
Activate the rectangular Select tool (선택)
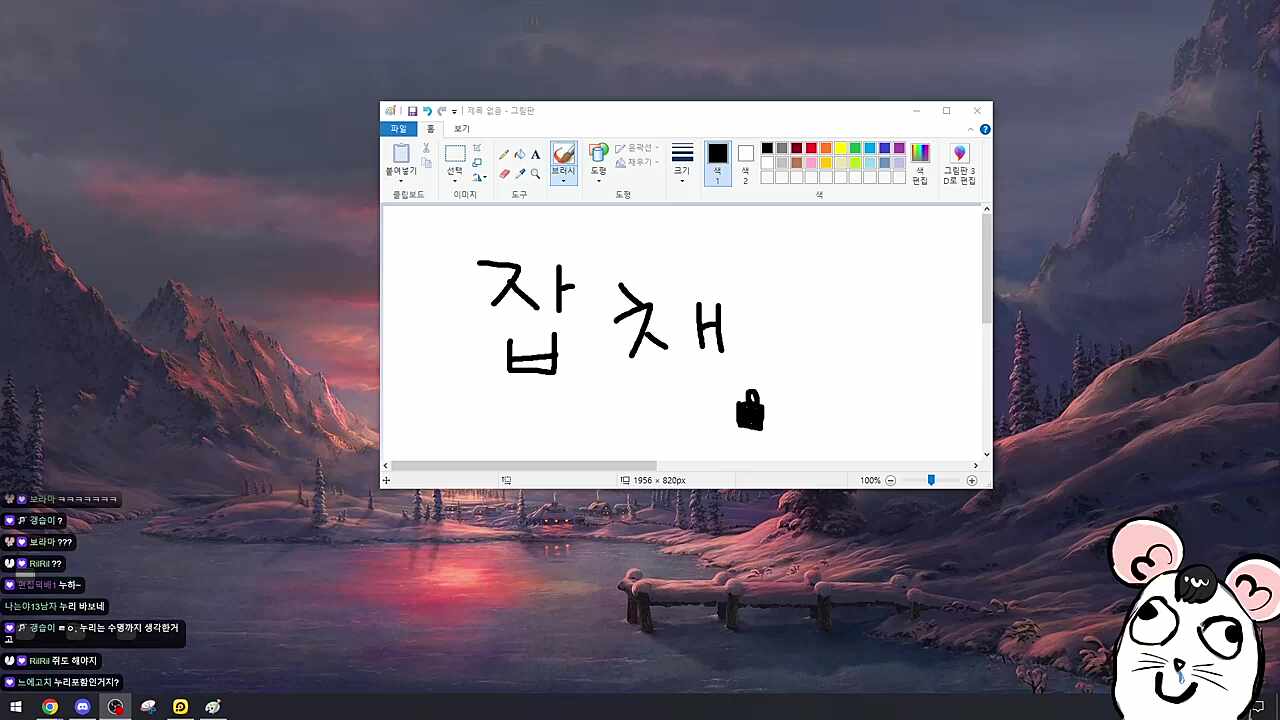455,153
